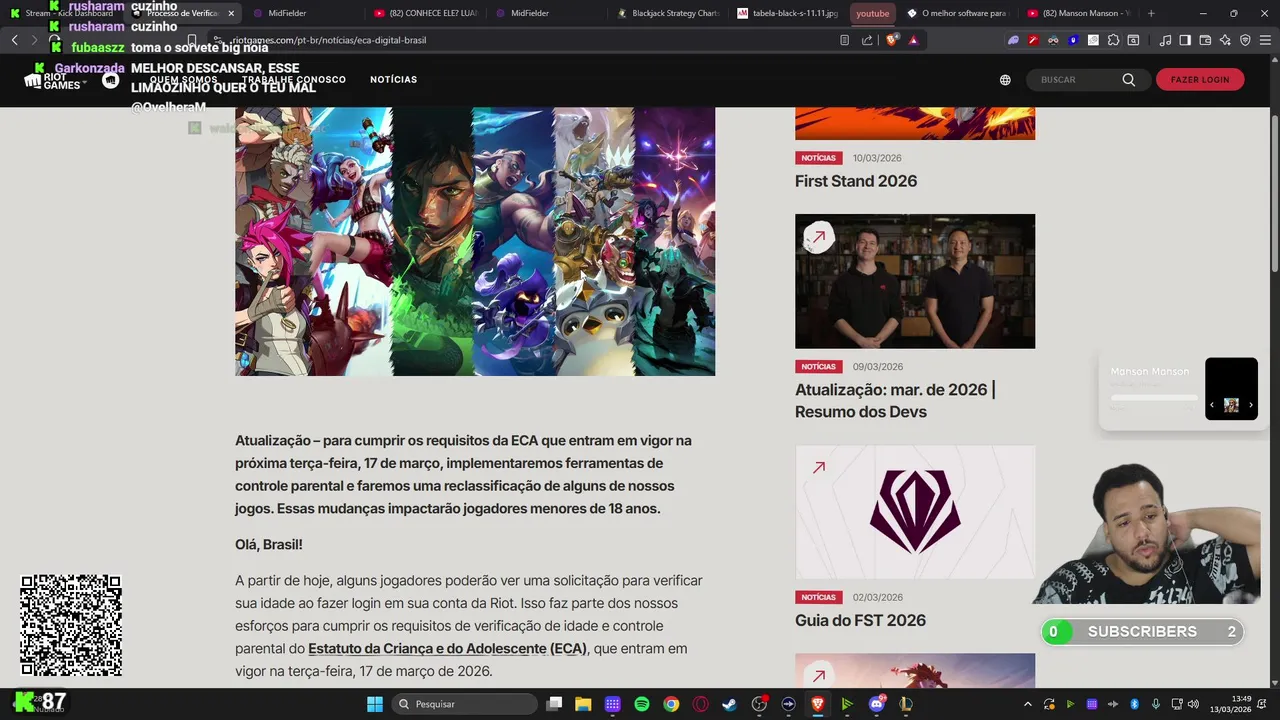
Task: Open the Guia do FST 2026 article
Action: [x=860, y=621]
